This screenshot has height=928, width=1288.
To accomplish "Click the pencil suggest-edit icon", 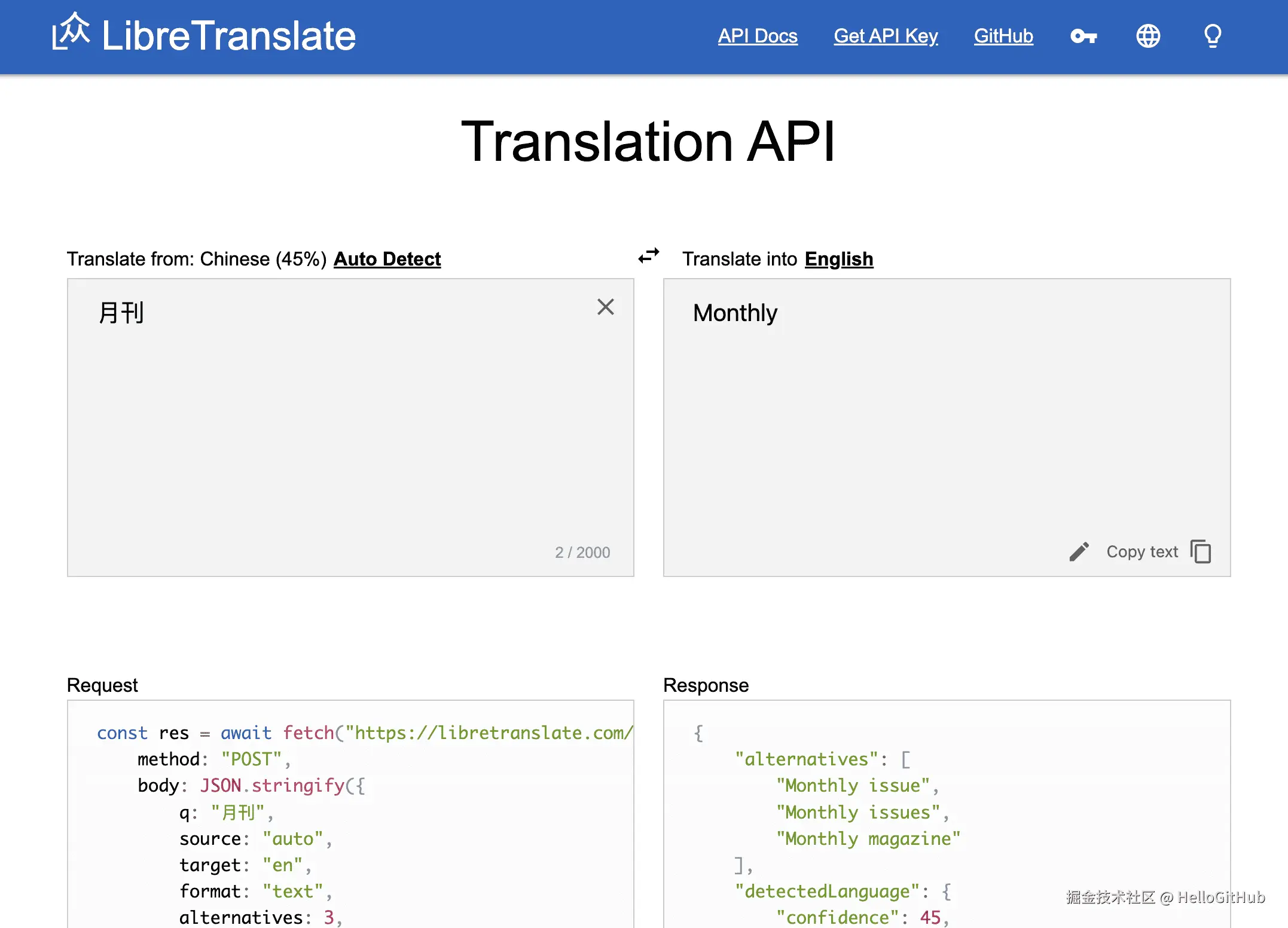I will click(x=1079, y=551).
